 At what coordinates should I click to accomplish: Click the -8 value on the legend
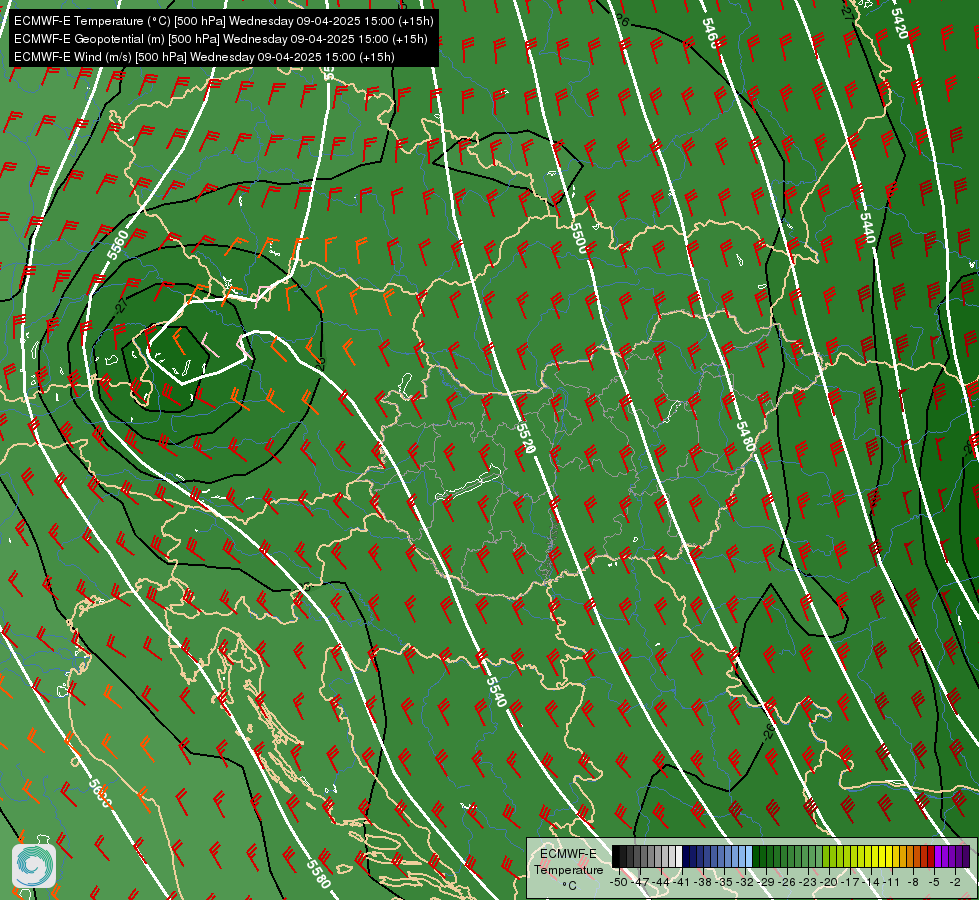pyautogui.click(x=915, y=882)
